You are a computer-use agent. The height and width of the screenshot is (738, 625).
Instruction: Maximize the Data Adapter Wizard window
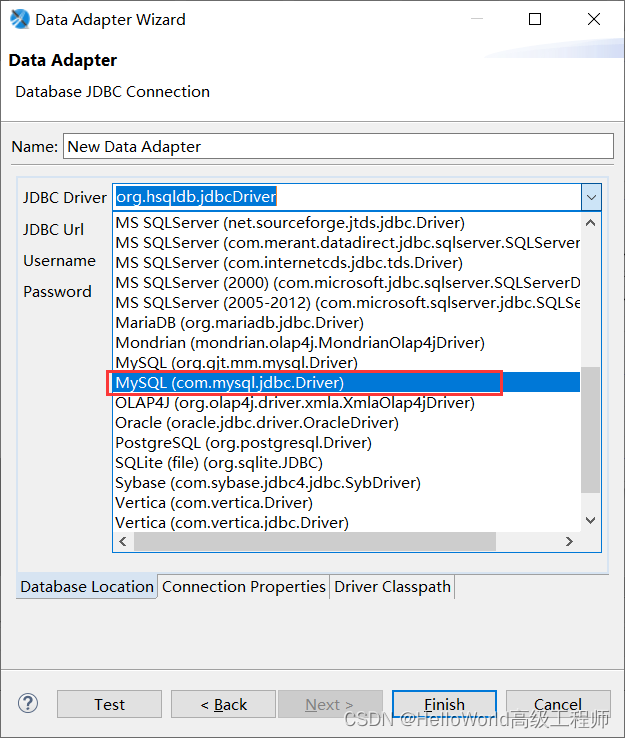coord(535,19)
